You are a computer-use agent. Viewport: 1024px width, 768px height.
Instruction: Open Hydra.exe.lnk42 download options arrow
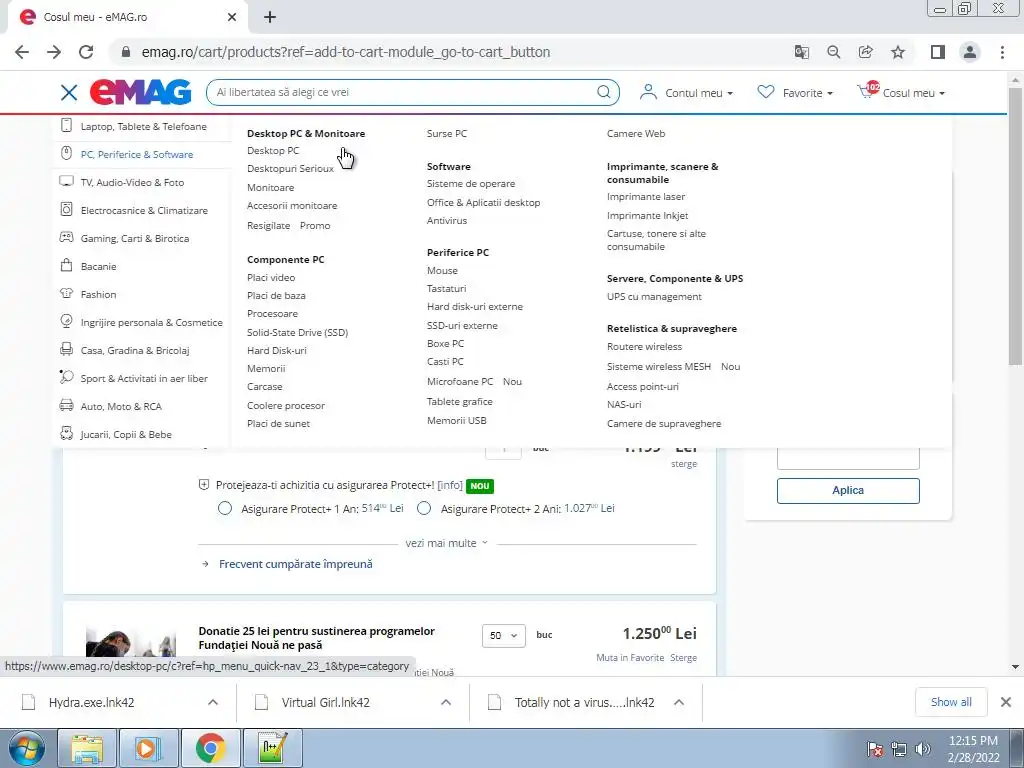coord(212,702)
